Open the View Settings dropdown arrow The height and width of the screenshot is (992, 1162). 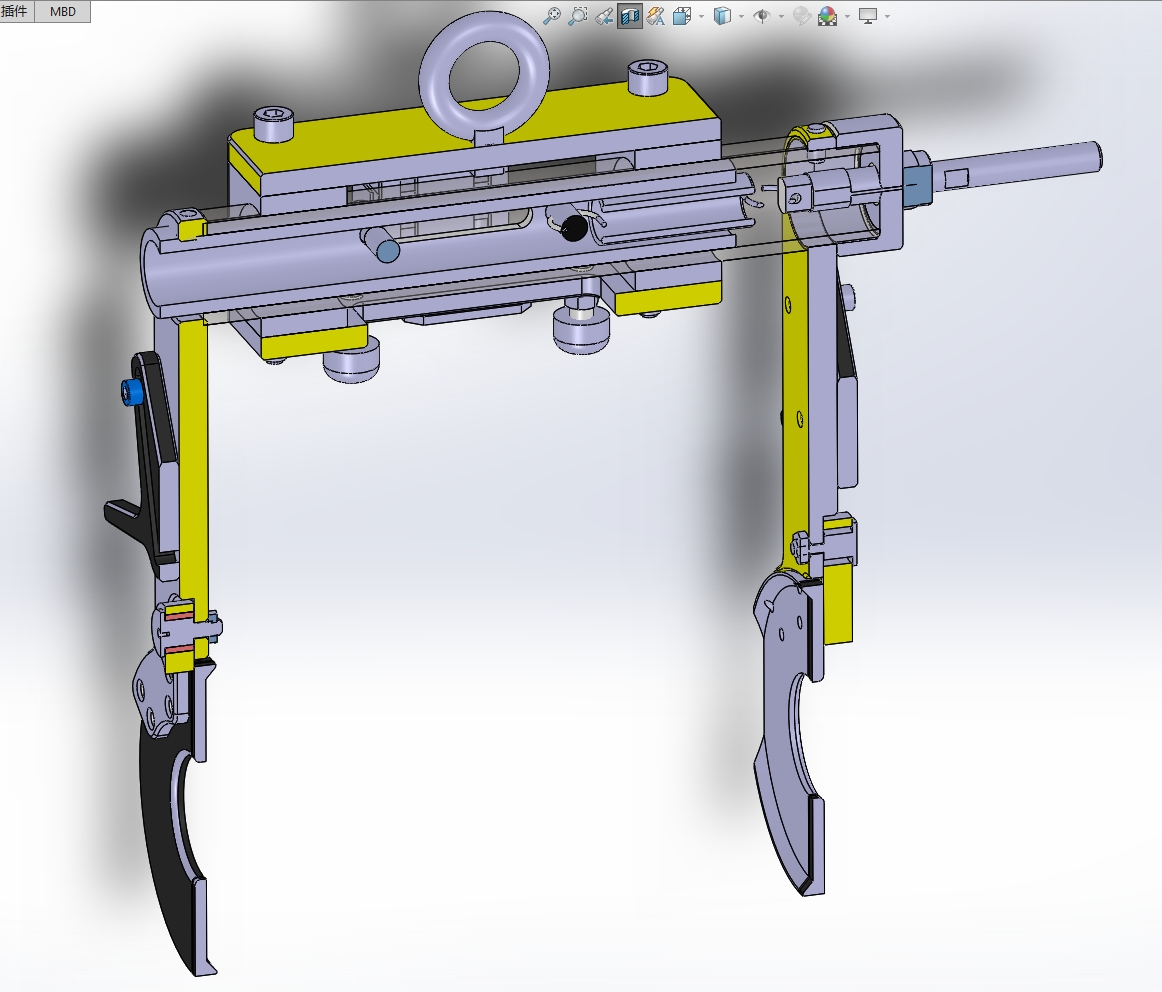[x=887, y=16]
